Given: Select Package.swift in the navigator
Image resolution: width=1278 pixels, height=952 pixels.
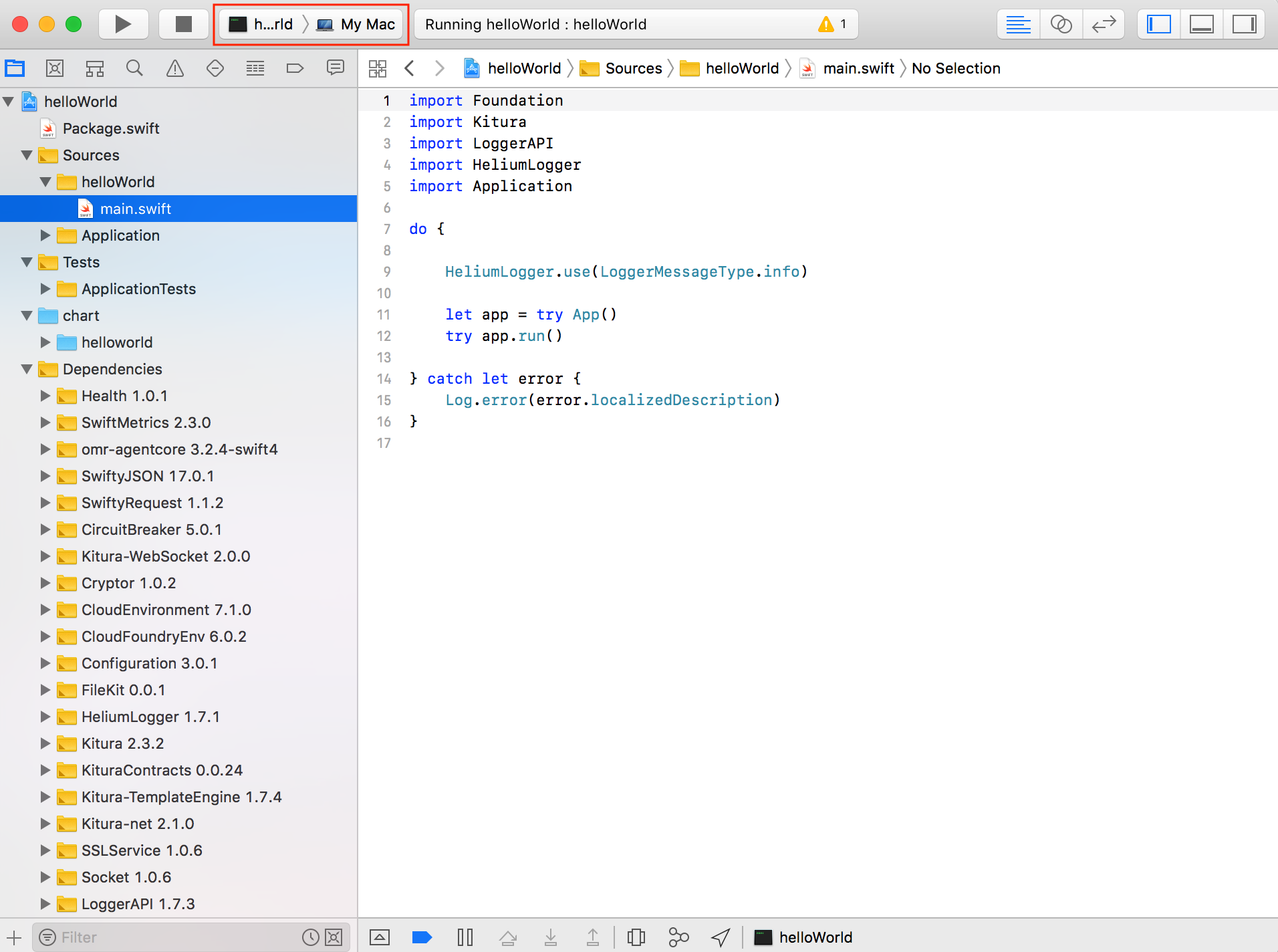Looking at the screenshot, I should click(111, 128).
